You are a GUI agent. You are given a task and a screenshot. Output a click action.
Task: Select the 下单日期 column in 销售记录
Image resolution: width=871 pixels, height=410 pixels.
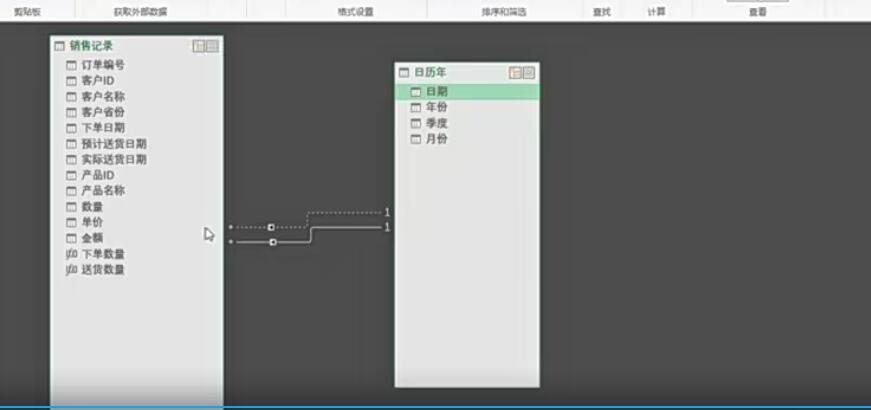click(x=103, y=128)
